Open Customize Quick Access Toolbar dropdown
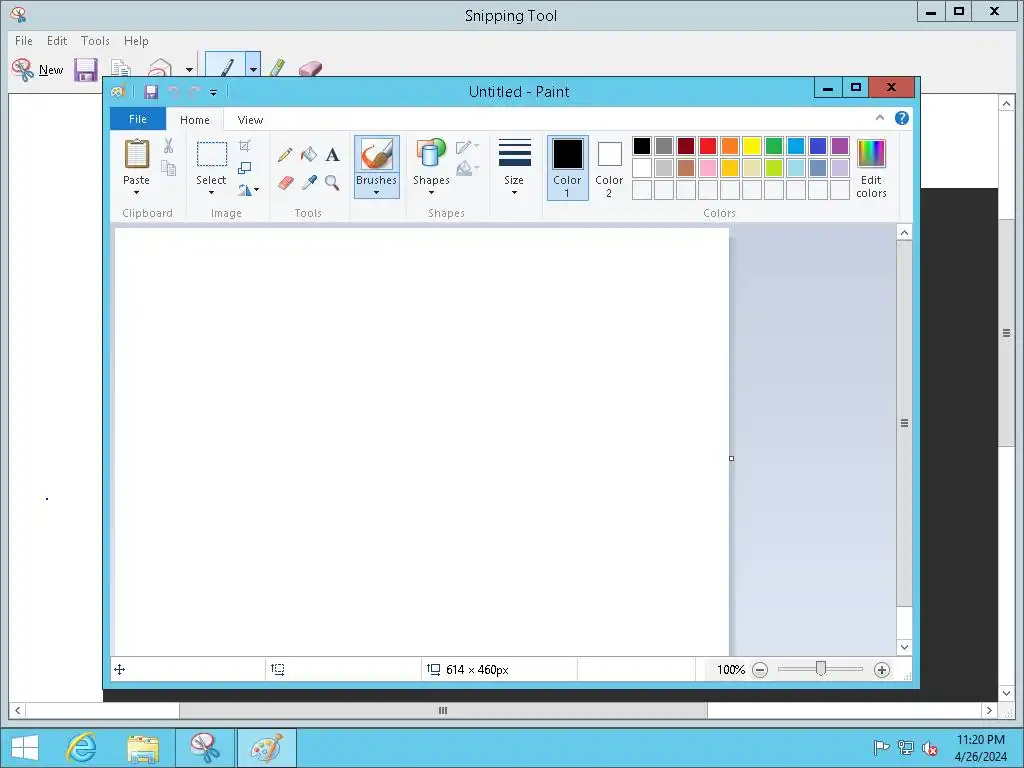This screenshot has height=768, width=1024. point(214,93)
